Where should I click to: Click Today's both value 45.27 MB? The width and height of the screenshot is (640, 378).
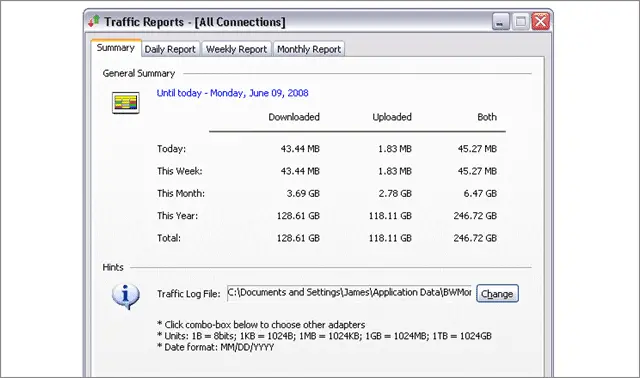477,149
